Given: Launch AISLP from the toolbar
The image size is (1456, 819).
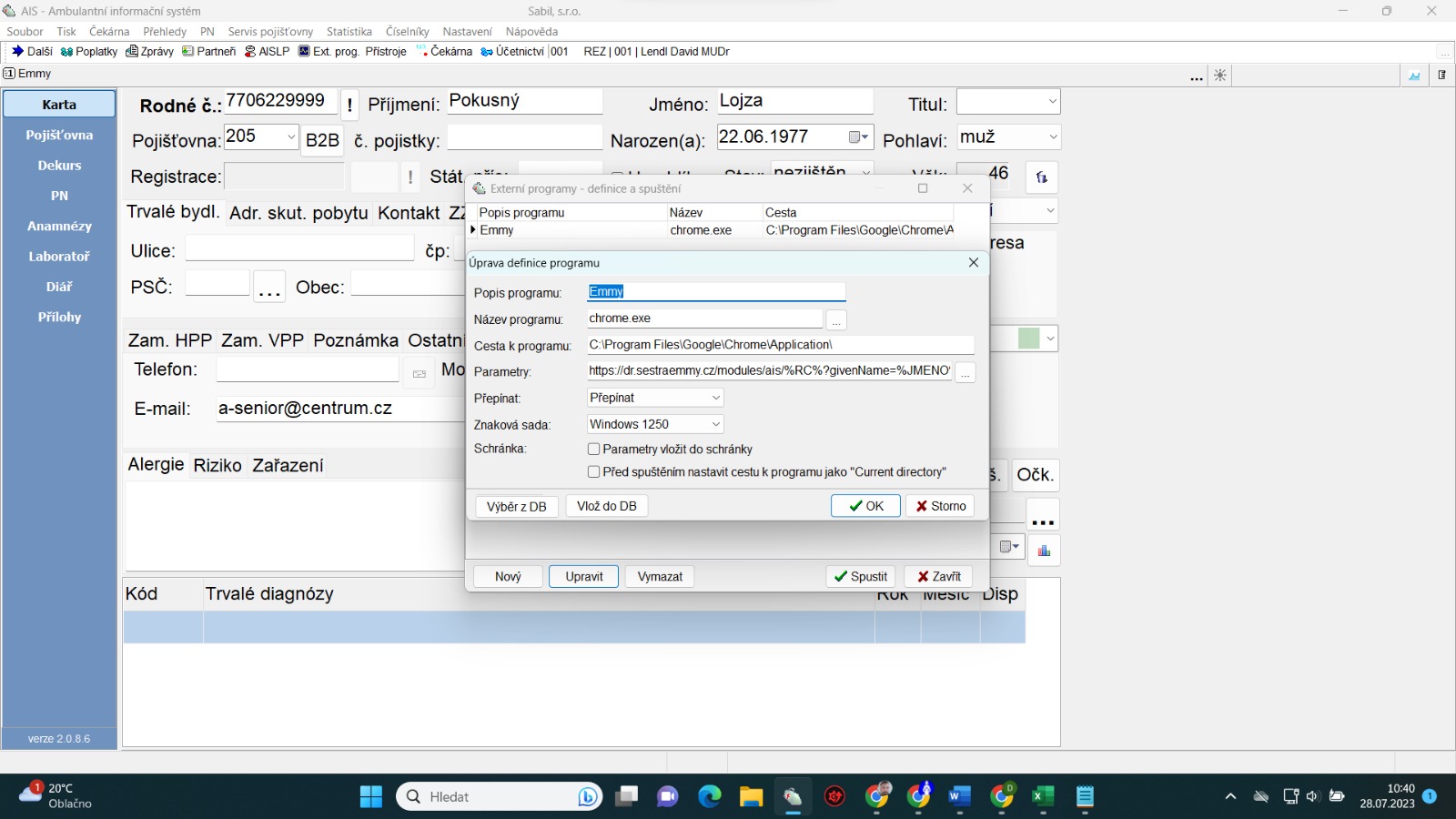Looking at the screenshot, I should pyautogui.click(x=267, y=52).
